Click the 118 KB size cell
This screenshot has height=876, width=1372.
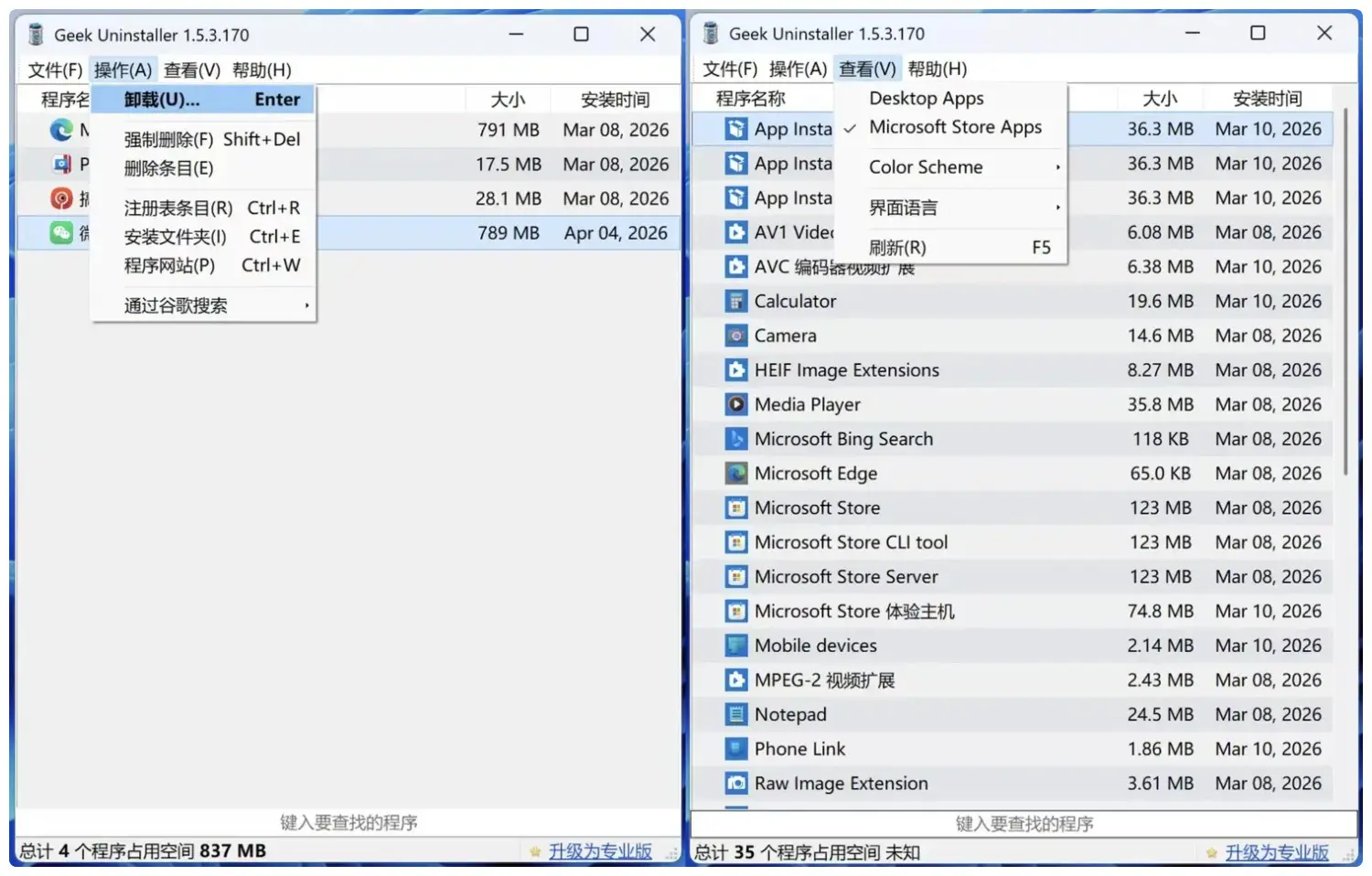[x=1160, y=439]
